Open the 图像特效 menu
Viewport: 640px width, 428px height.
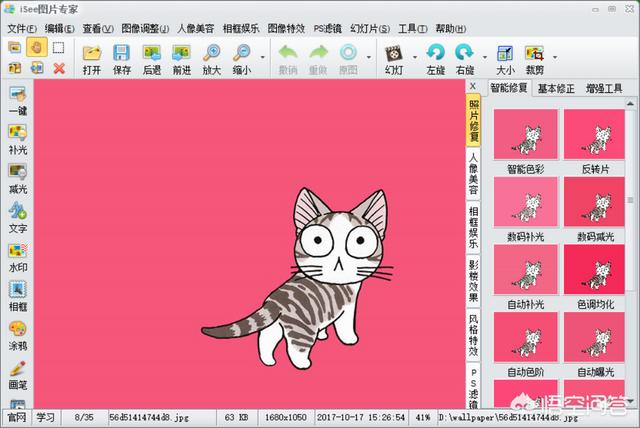click(x=286, y=29)
